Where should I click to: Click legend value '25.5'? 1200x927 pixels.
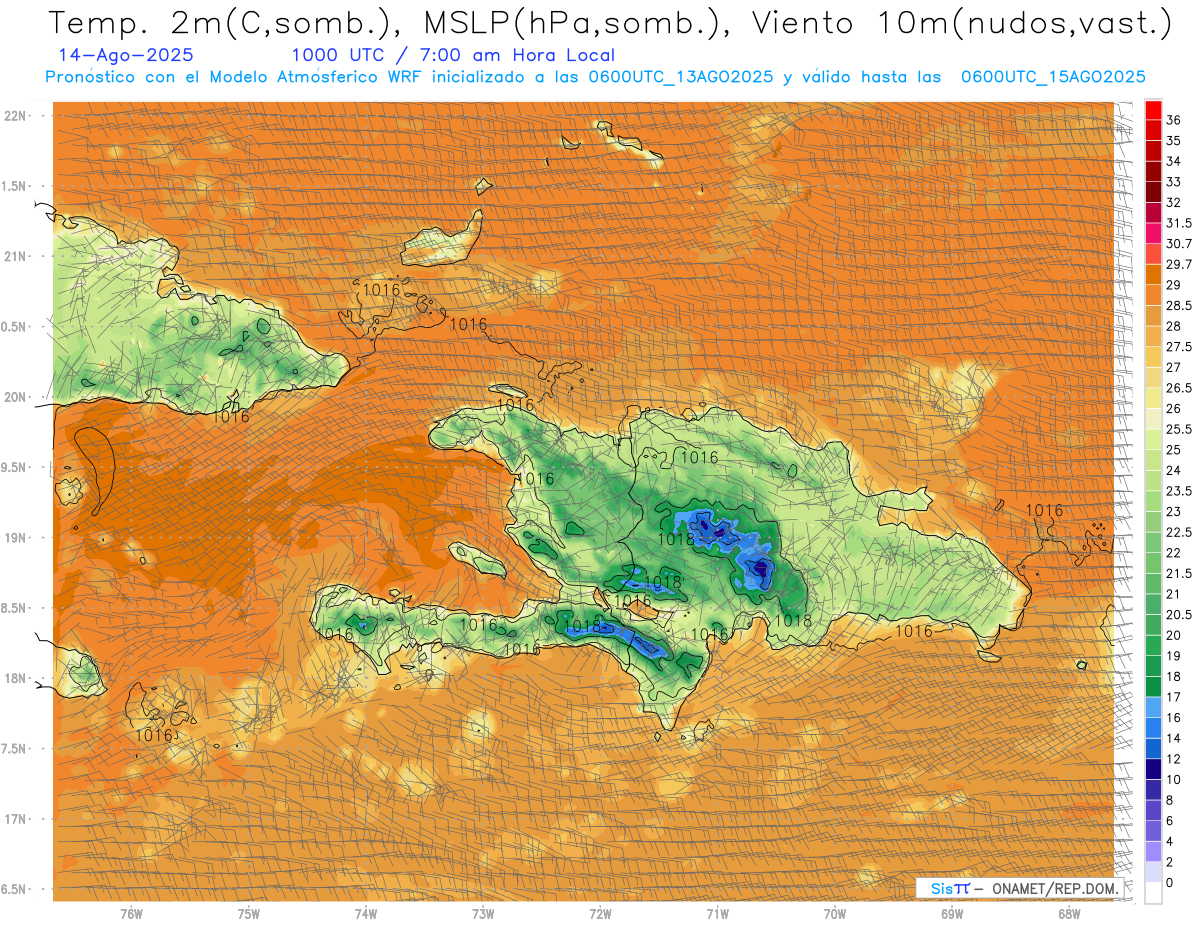click(x=1179, y=429)
